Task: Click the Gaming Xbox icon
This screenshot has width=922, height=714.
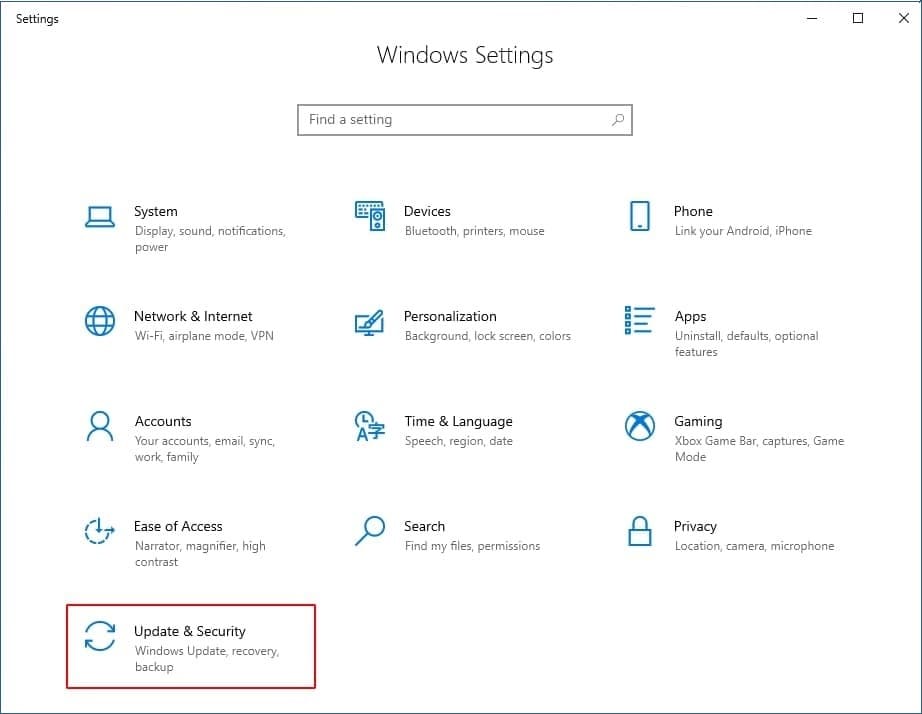Action: (640, 426)
